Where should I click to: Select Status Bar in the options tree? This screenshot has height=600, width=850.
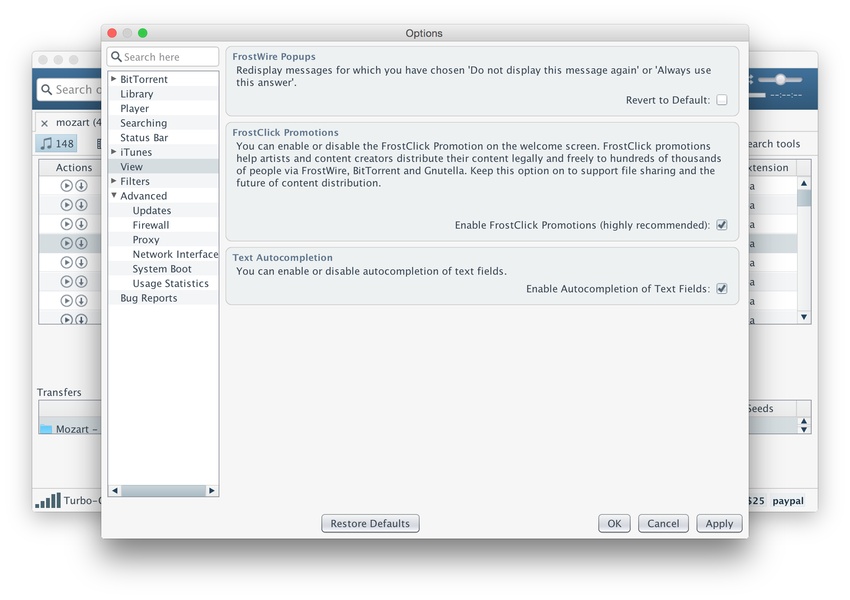click(x=144, y=138)
